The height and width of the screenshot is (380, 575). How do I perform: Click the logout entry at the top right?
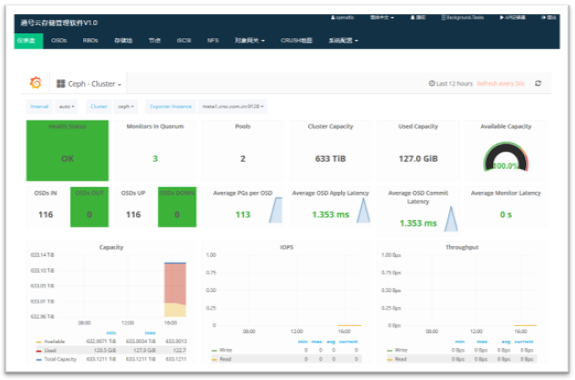click(x=549, y=17)
